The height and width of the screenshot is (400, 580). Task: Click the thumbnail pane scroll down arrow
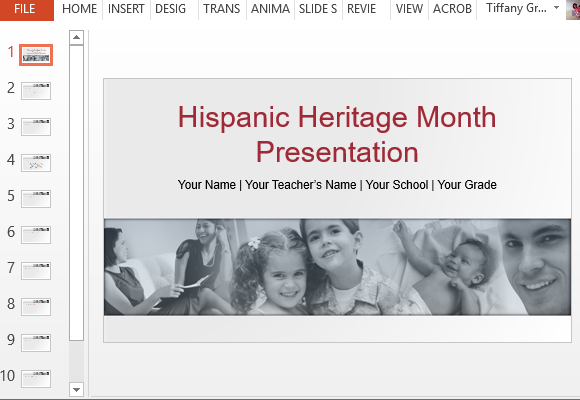point(77,389)
